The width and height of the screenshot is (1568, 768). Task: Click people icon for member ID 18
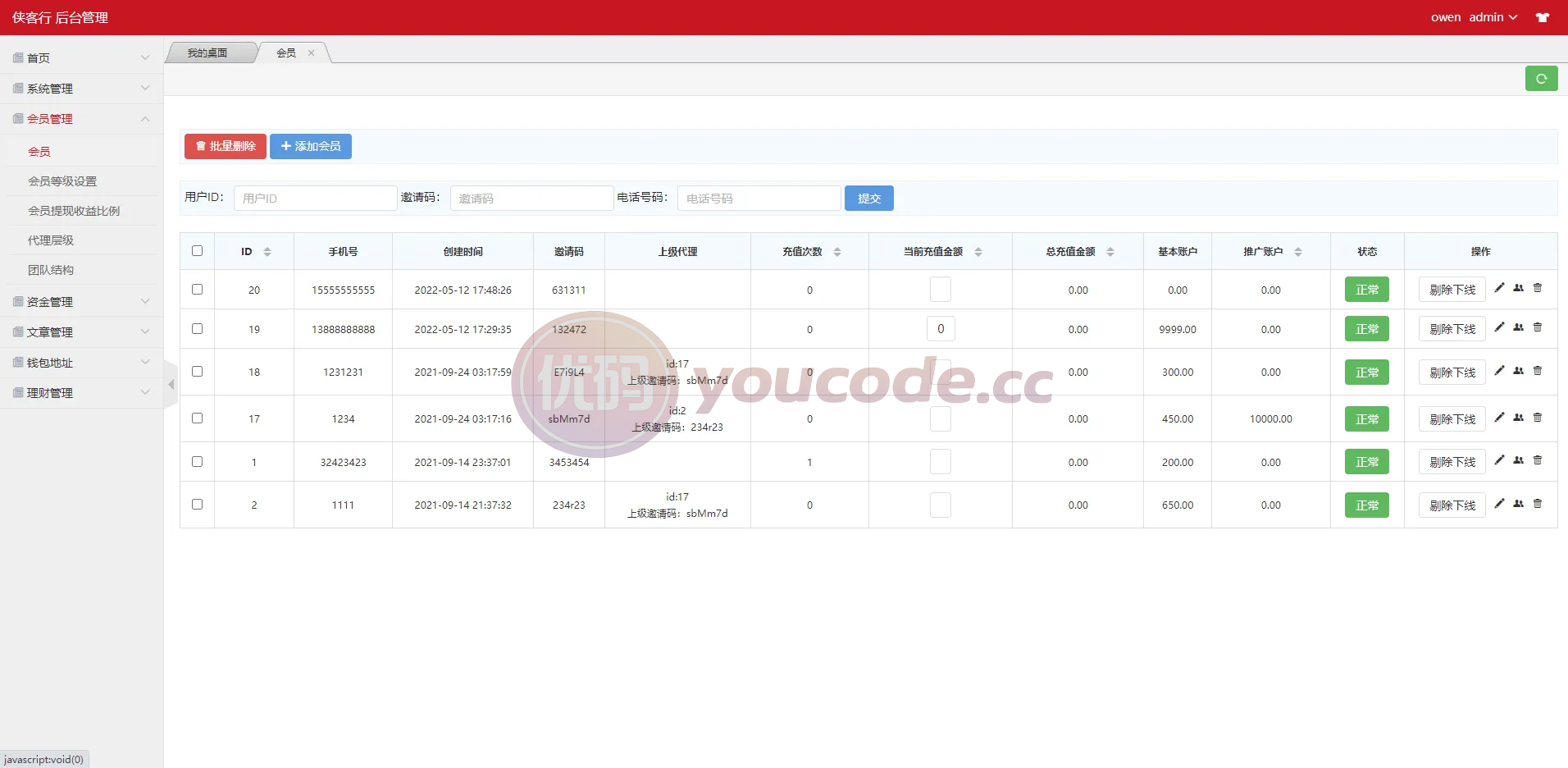pos(1518,371)
